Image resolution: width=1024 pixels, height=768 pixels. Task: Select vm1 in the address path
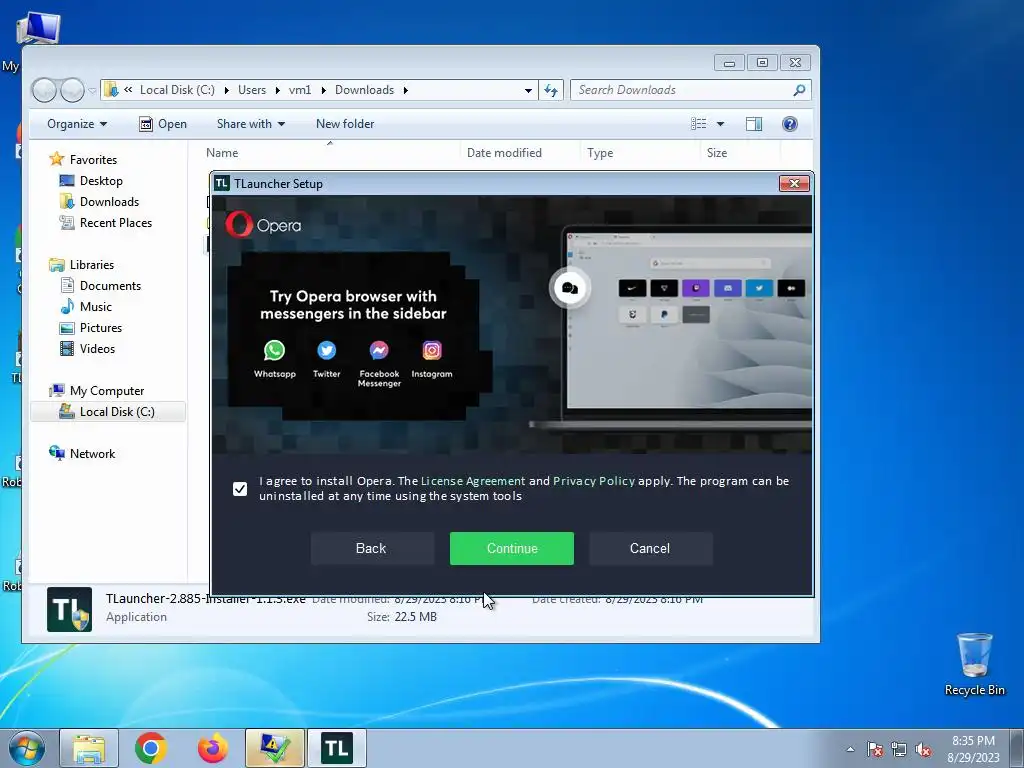click(x=300, y=90)
